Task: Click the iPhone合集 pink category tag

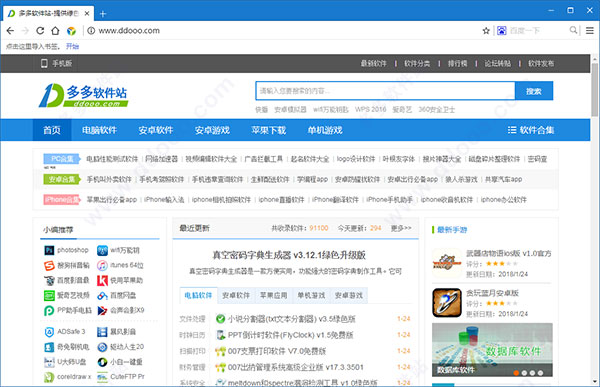Action: (x=61, y=199)
